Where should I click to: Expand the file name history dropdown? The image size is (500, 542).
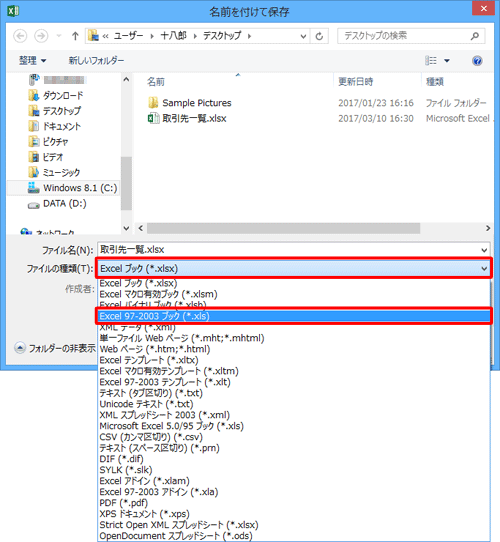[484, 250]
